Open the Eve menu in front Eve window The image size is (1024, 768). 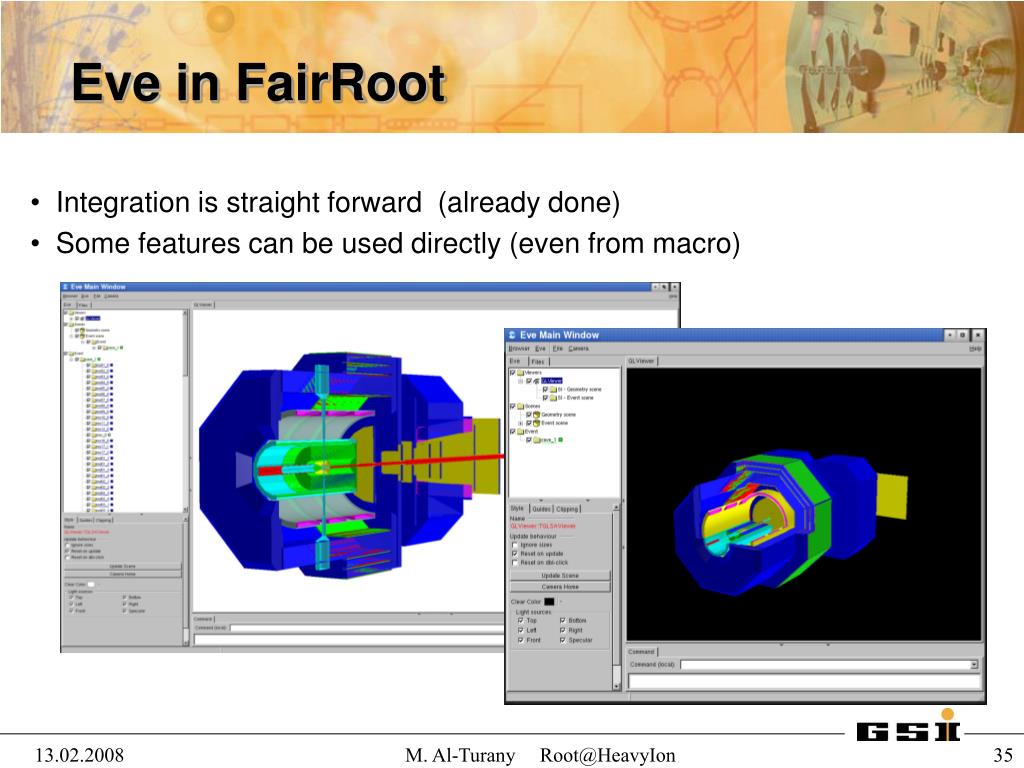click(x=540, y=349)
